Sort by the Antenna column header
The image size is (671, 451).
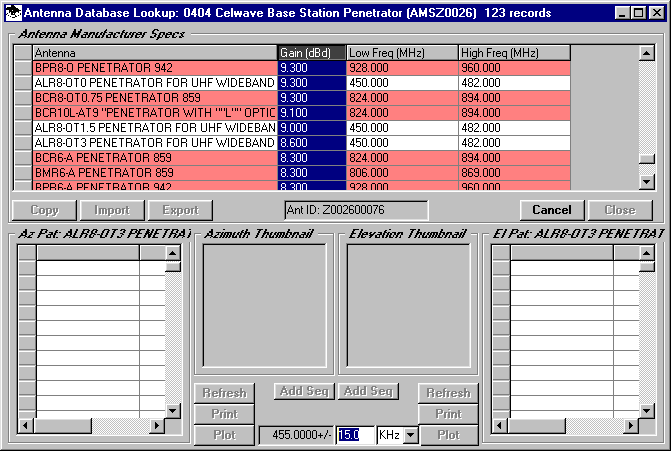pyautogui.click(x=155, y=53)
